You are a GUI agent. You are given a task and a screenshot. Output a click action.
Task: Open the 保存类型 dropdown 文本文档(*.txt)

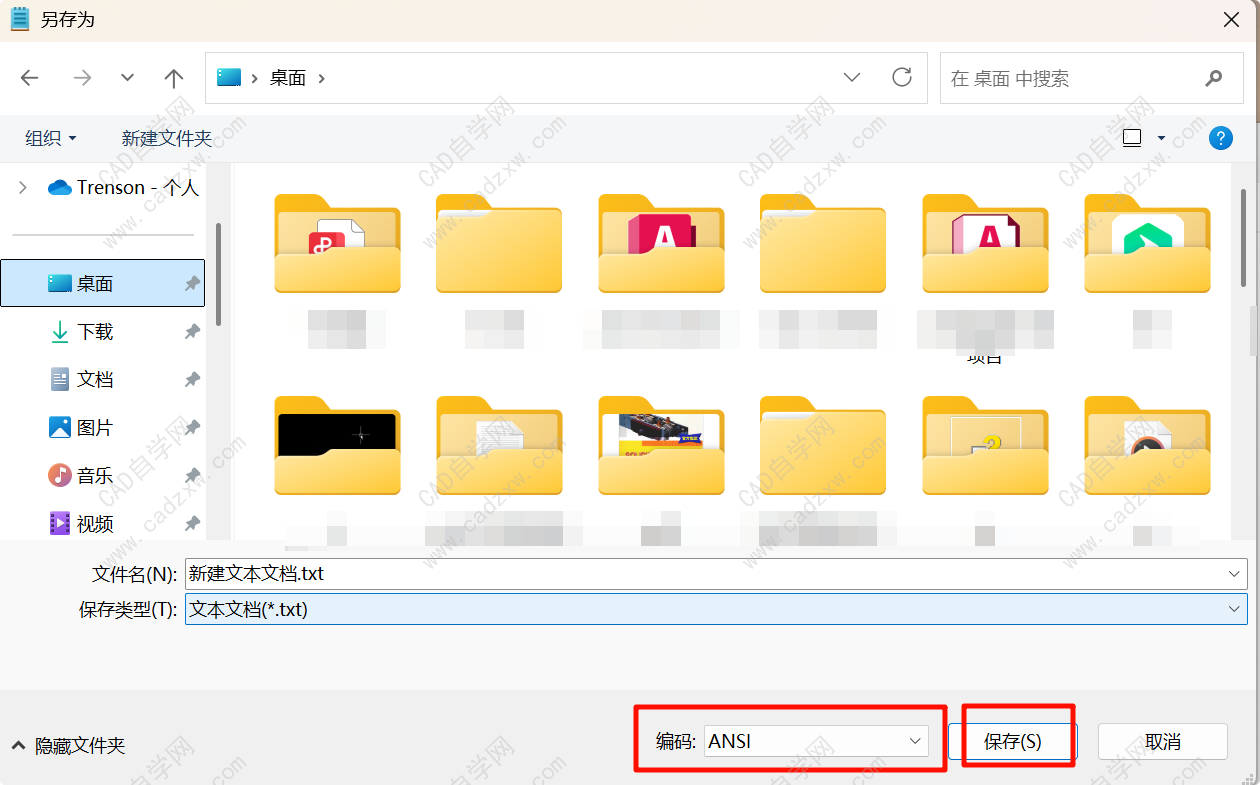click(x=716, y=609)
